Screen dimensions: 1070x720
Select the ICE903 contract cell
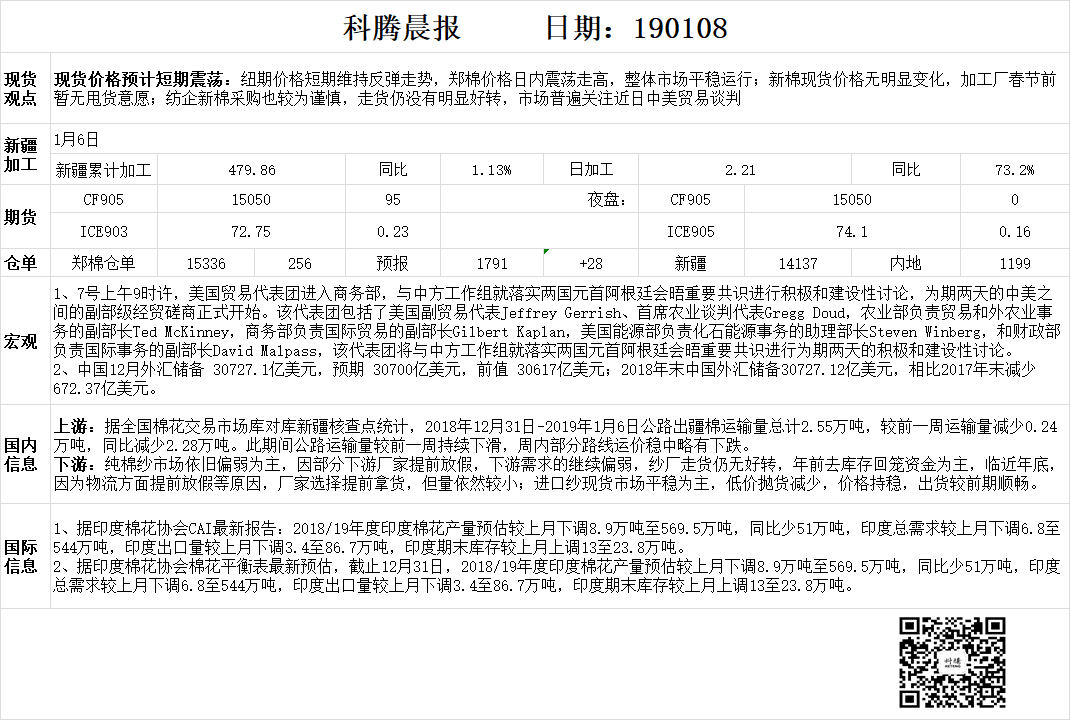[104, 232]
